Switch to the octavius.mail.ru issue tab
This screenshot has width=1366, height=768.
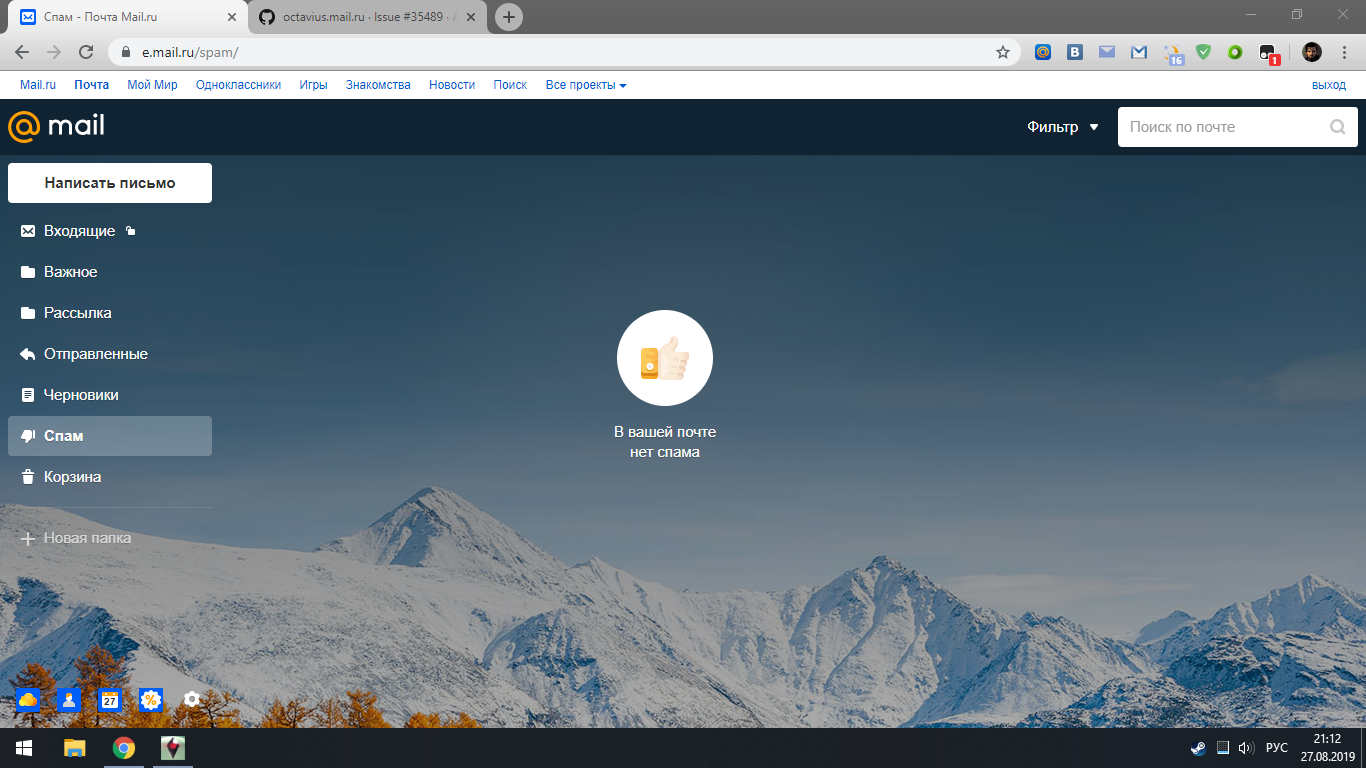(355, 16)
